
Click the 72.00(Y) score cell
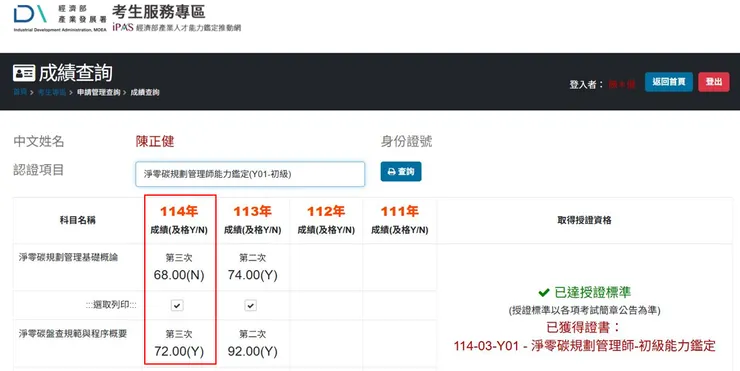tap(179, 351)
